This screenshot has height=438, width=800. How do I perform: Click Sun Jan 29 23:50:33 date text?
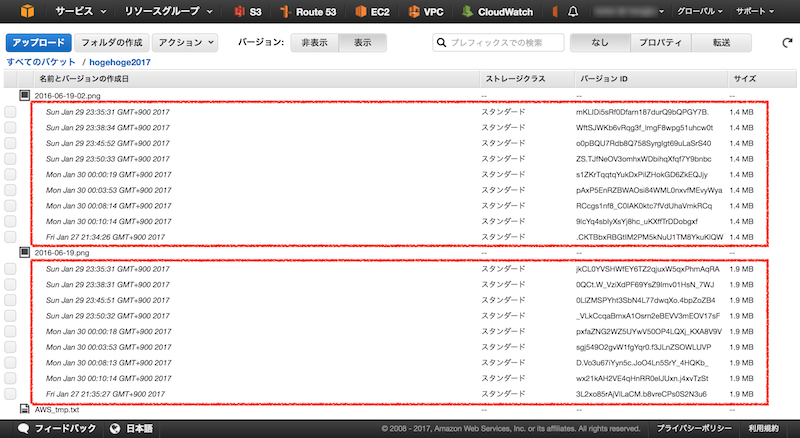[108, 159]
